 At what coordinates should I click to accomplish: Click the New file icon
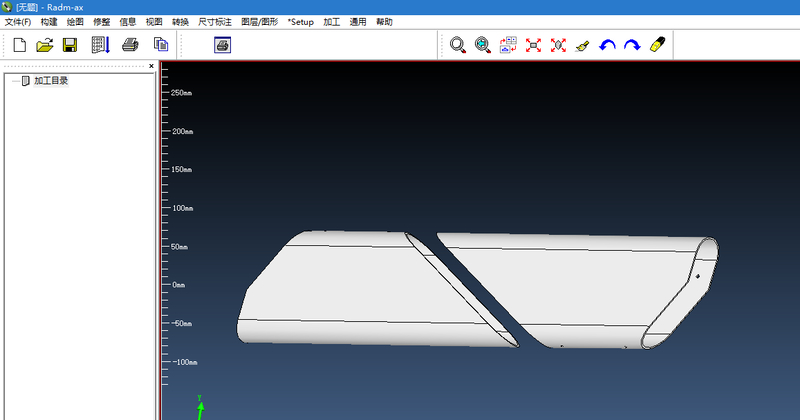click(x=19, y=45)
